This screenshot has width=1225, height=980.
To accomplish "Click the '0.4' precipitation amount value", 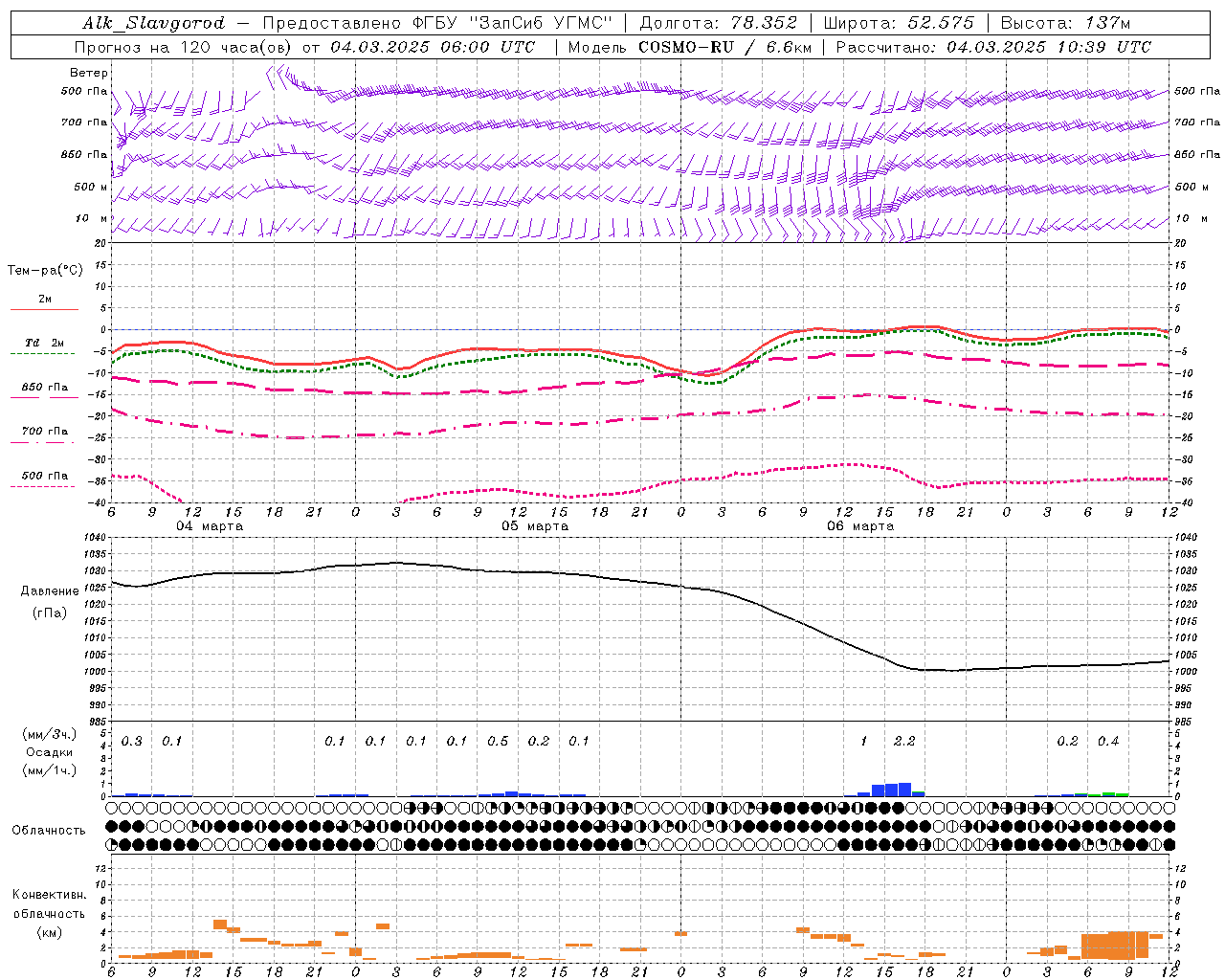I will [x=1108, y=741].
